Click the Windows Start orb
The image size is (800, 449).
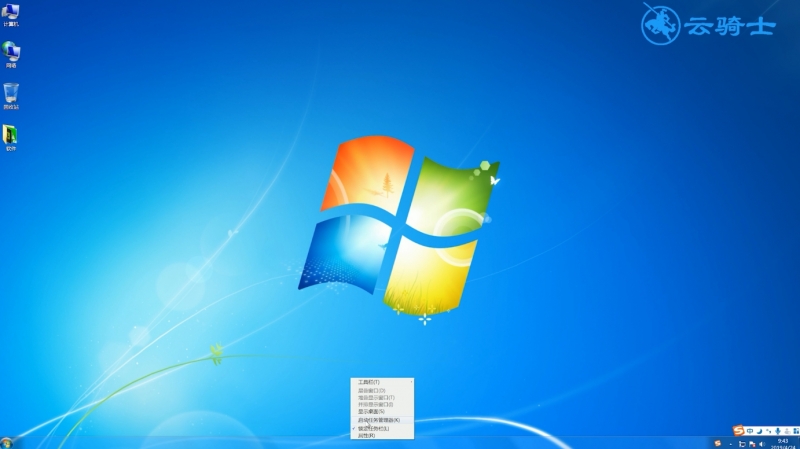(7, 443)
